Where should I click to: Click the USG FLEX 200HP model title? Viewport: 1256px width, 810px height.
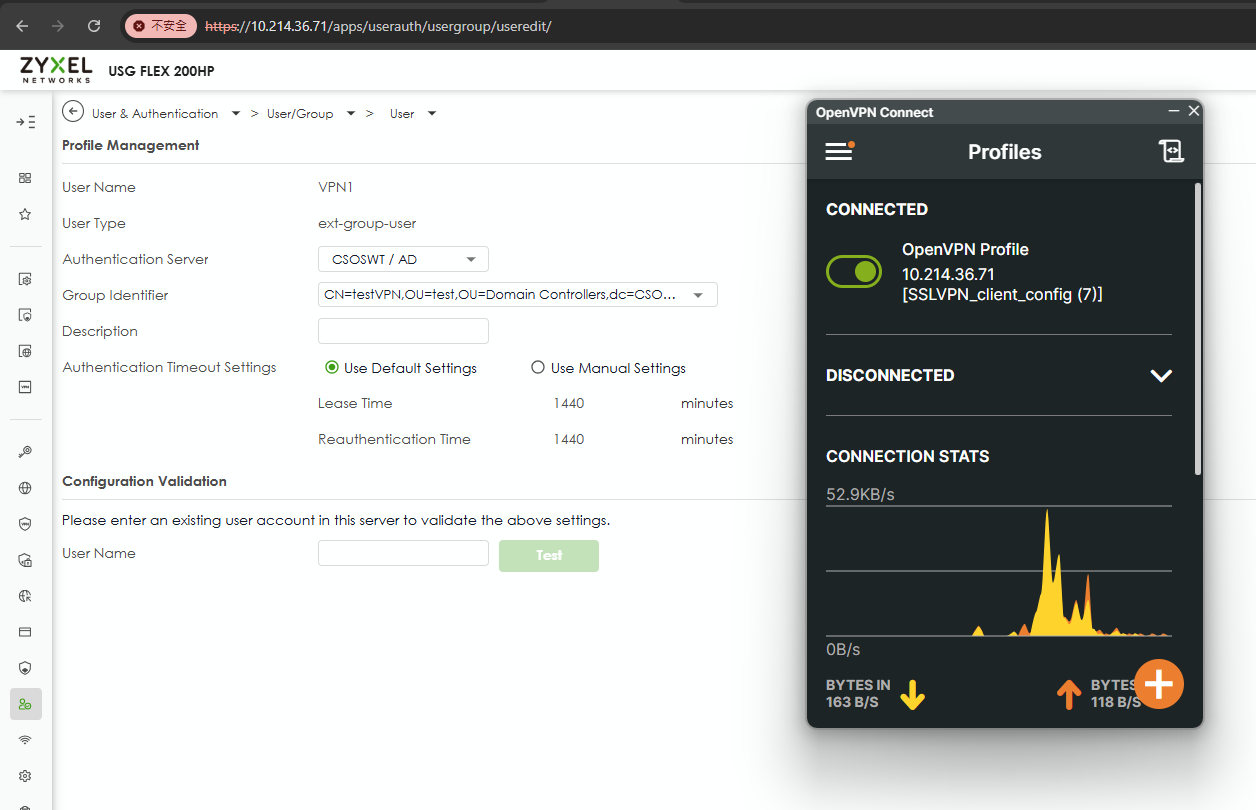click(161, 71)
